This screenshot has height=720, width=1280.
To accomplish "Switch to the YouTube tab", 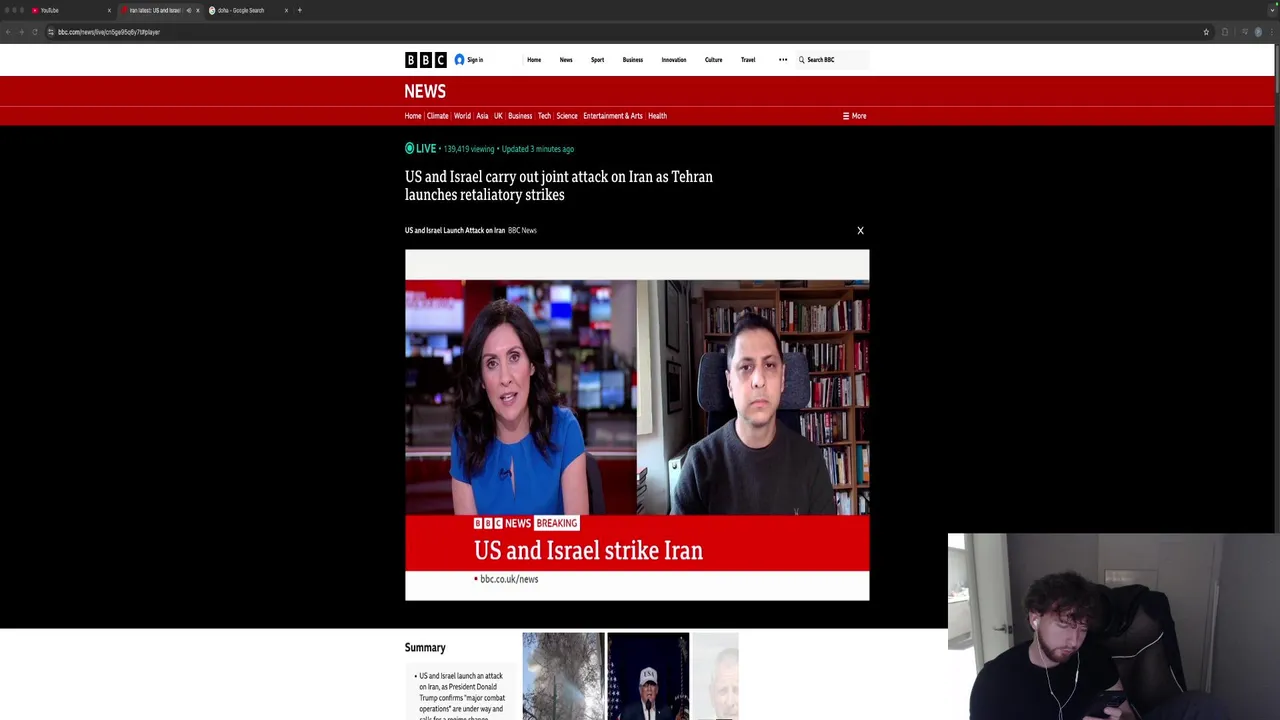I will (x=70, y=10).
